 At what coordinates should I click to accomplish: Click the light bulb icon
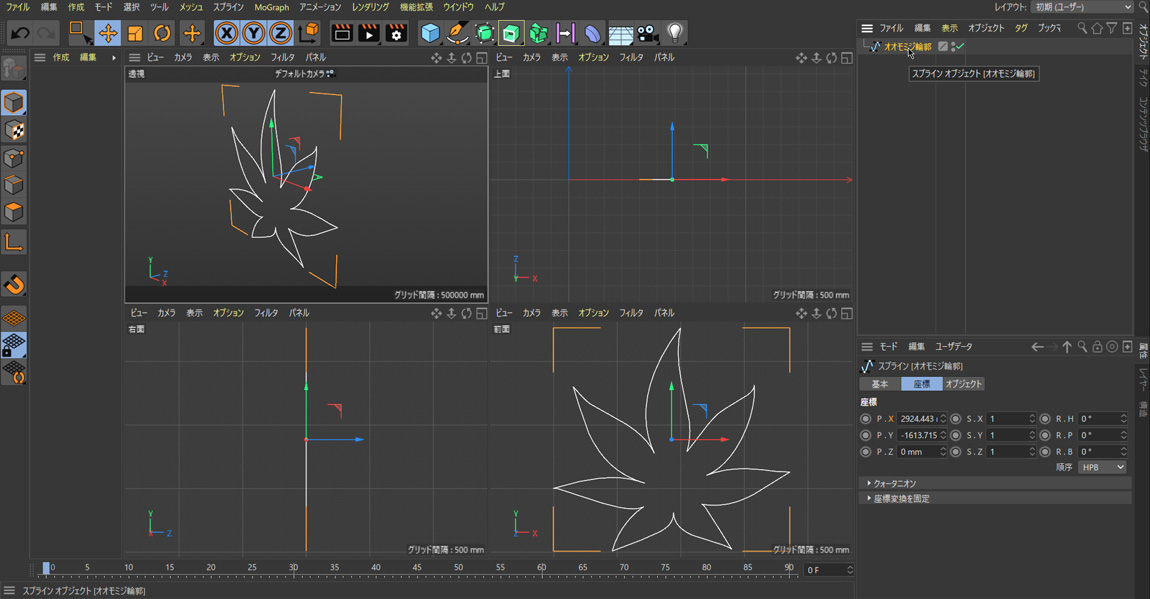tap(675, 33)
